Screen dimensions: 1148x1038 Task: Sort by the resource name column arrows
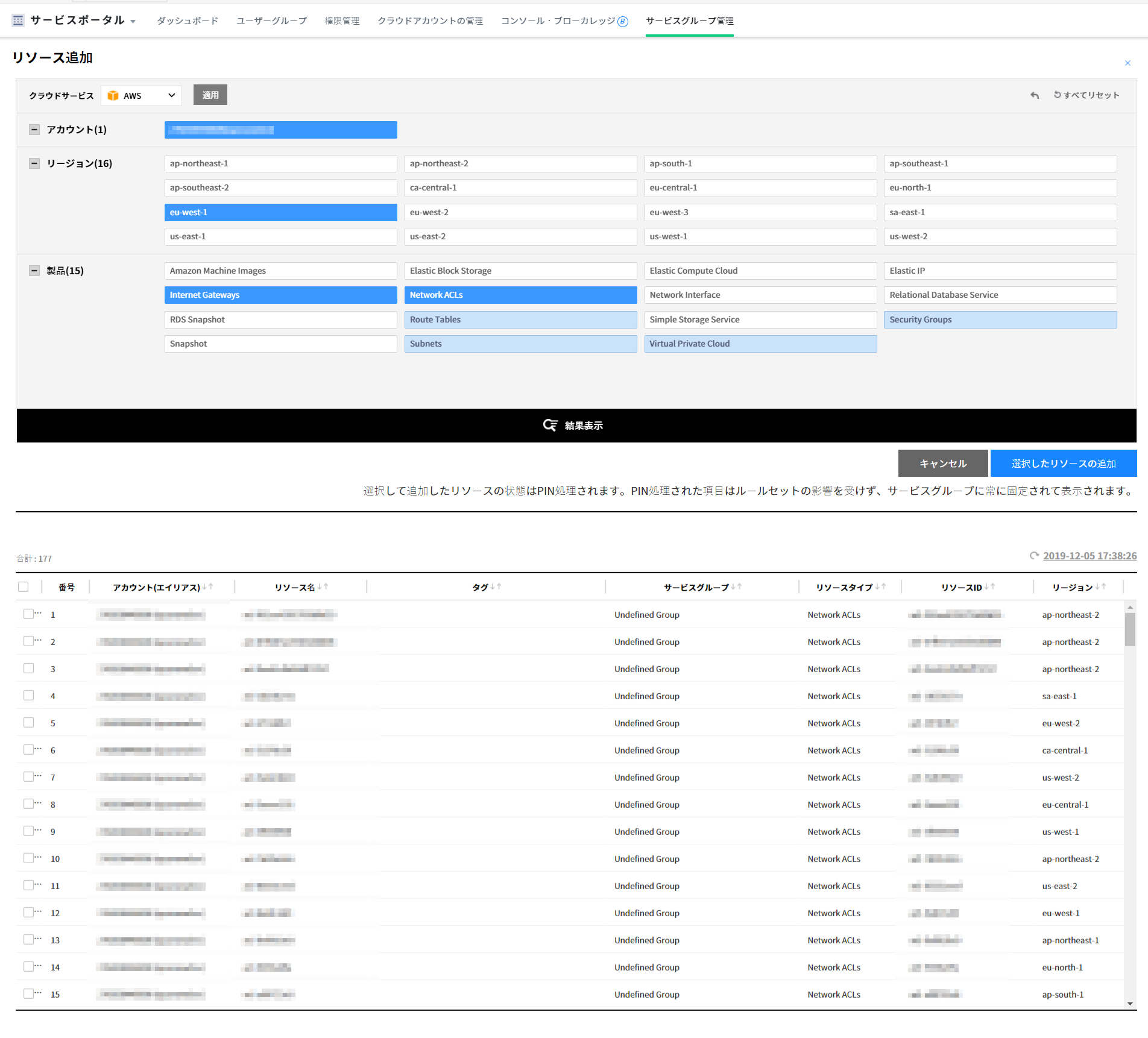pyautogui.click(x=323, y=587)
